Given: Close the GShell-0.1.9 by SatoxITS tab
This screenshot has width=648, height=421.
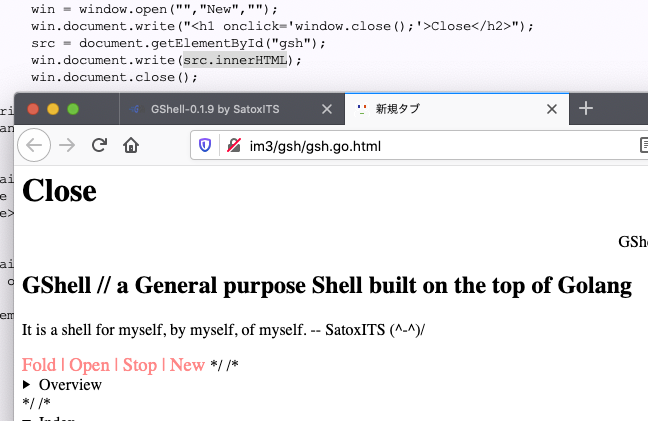Looking at the screenshot, I should 327,109.
